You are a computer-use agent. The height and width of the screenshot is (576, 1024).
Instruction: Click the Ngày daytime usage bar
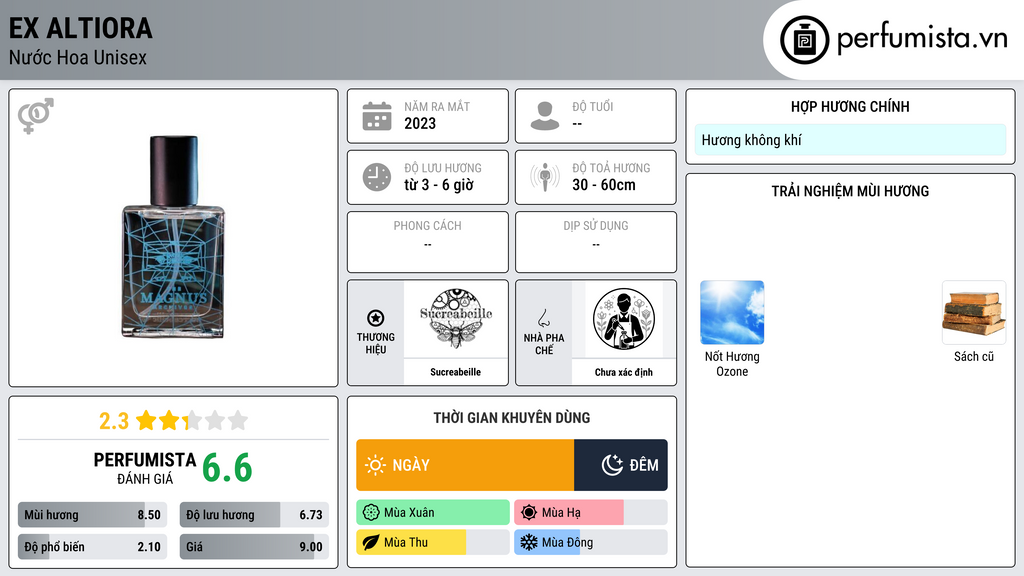pyautogui.click(x=465, y=465)
